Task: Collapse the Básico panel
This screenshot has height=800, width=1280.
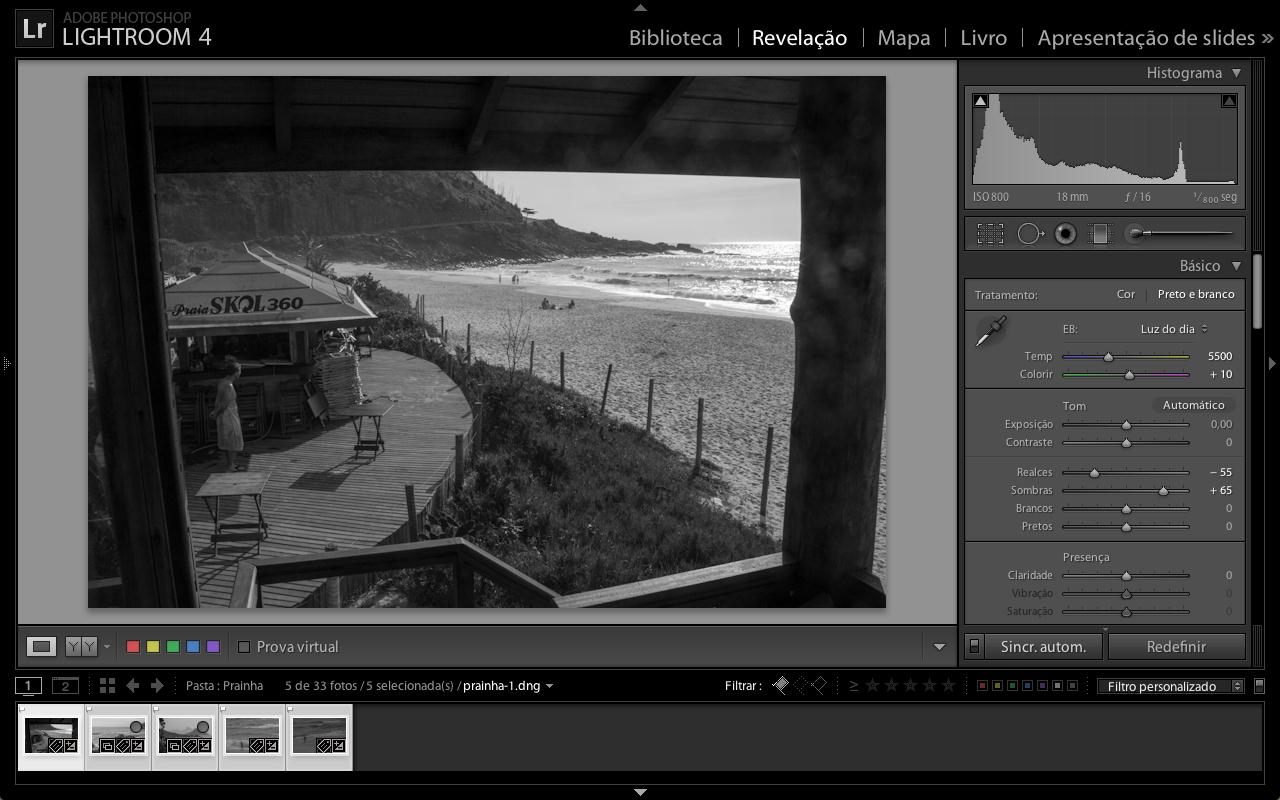Action: click(x=1236, y=266)
